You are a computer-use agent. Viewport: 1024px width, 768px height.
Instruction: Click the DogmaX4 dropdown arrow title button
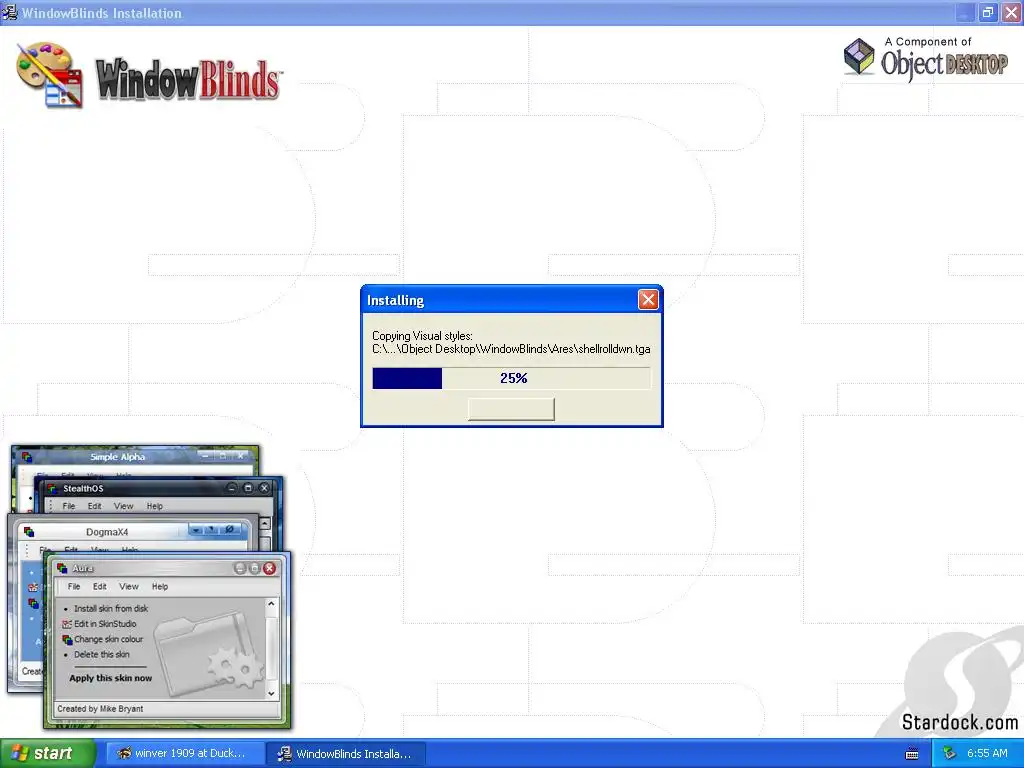click(196, 530)
